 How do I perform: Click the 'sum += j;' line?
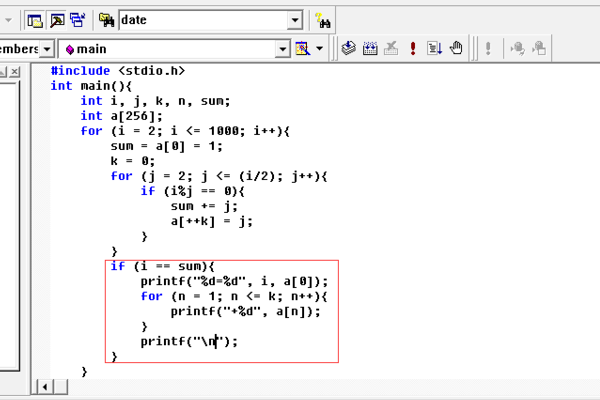coord(204,206)
